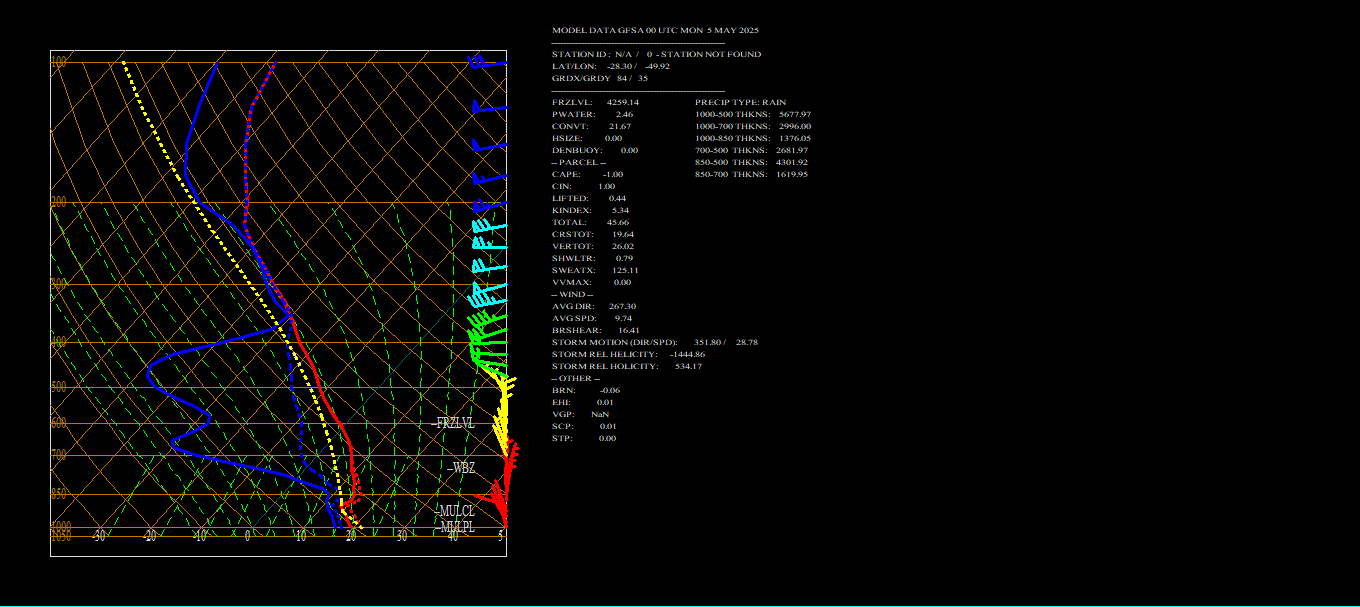Image resolution: width=1360 pixels, height=607 pixels.
Task: Select the 200 pressure level label on chart
Action: 58,201
